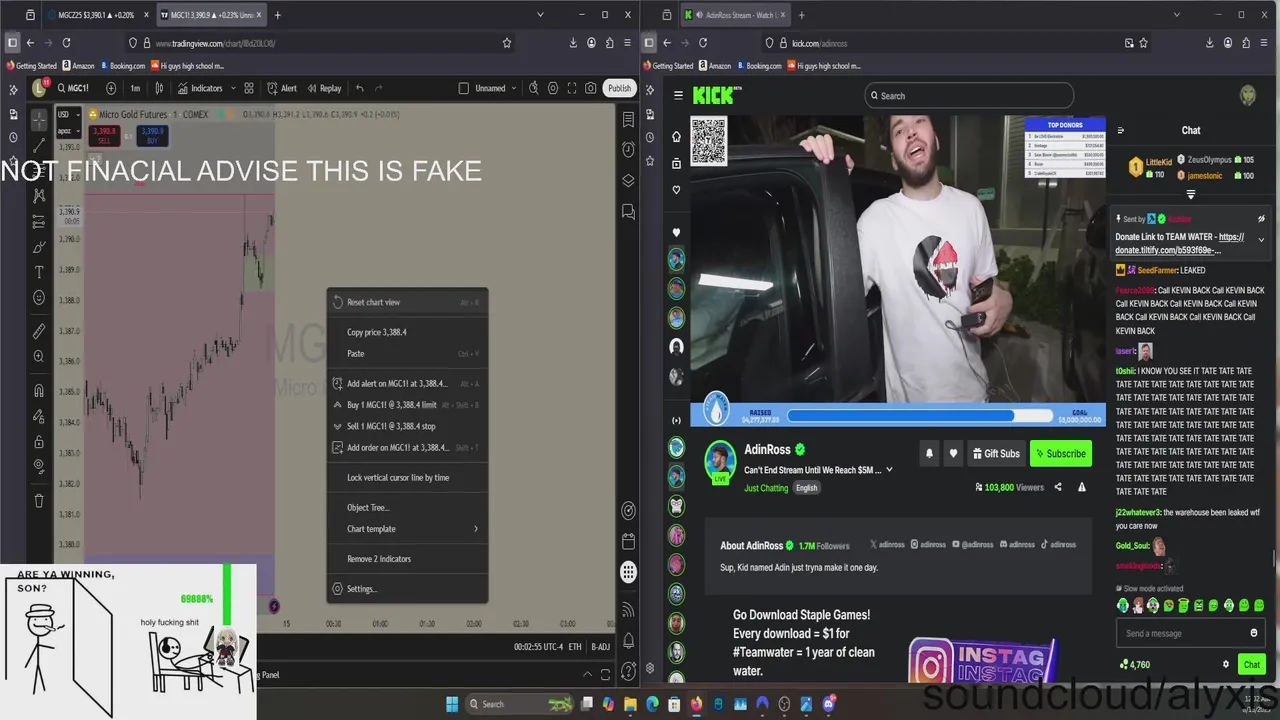Toggle the B-ADJ adjustment button

point(601,647)
